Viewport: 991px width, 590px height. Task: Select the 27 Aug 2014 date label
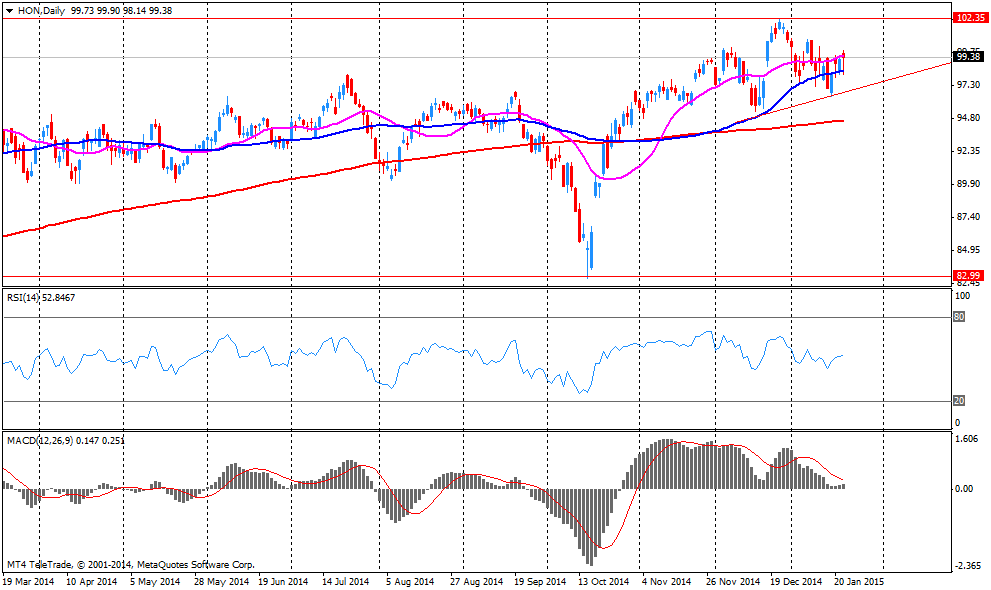477,581
